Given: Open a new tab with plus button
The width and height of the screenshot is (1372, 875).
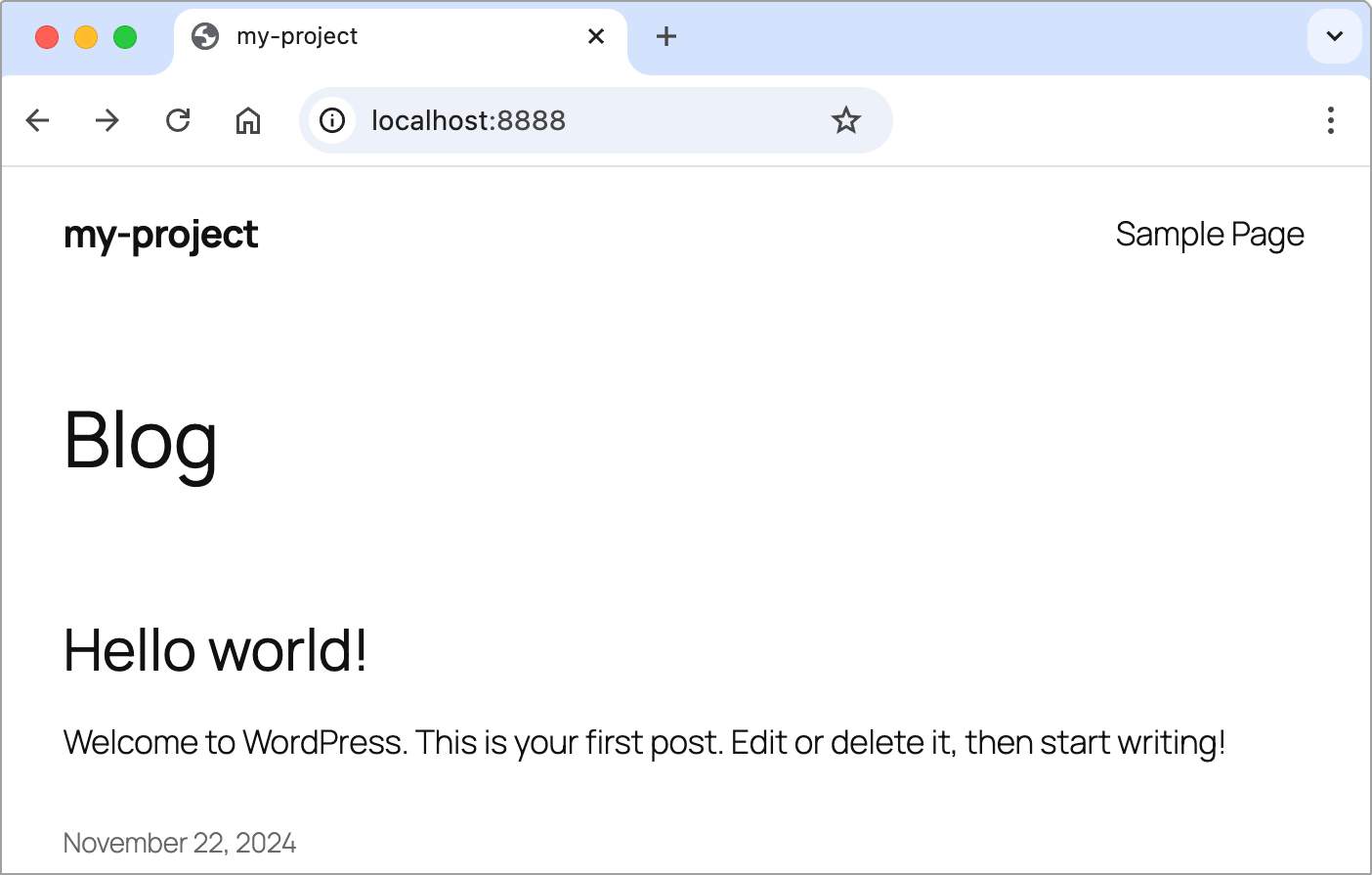Looking at the screenshot, I should pyautogui.click(x=666, y=37).
